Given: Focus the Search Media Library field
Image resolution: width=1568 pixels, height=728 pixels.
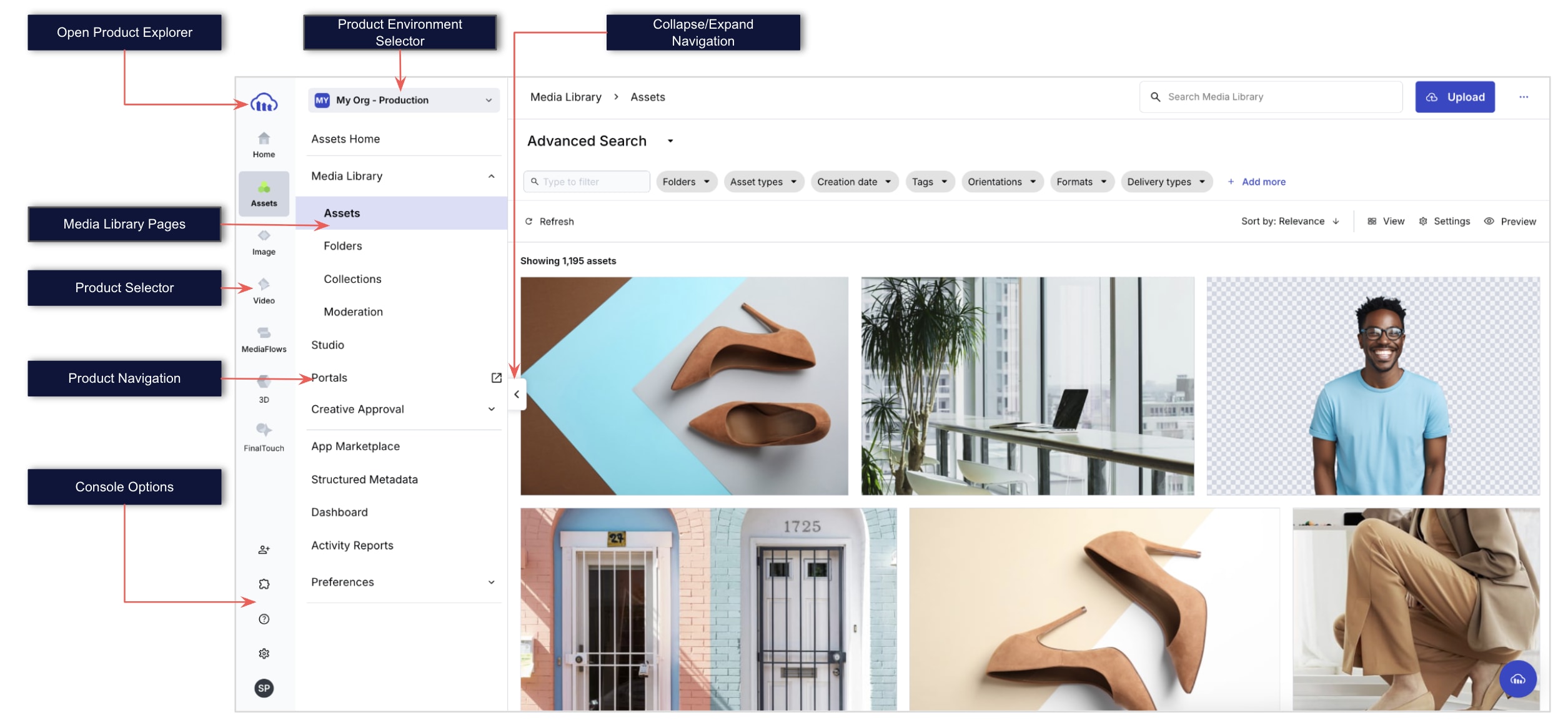Looking at the screenshot, I should [1270, 97].
